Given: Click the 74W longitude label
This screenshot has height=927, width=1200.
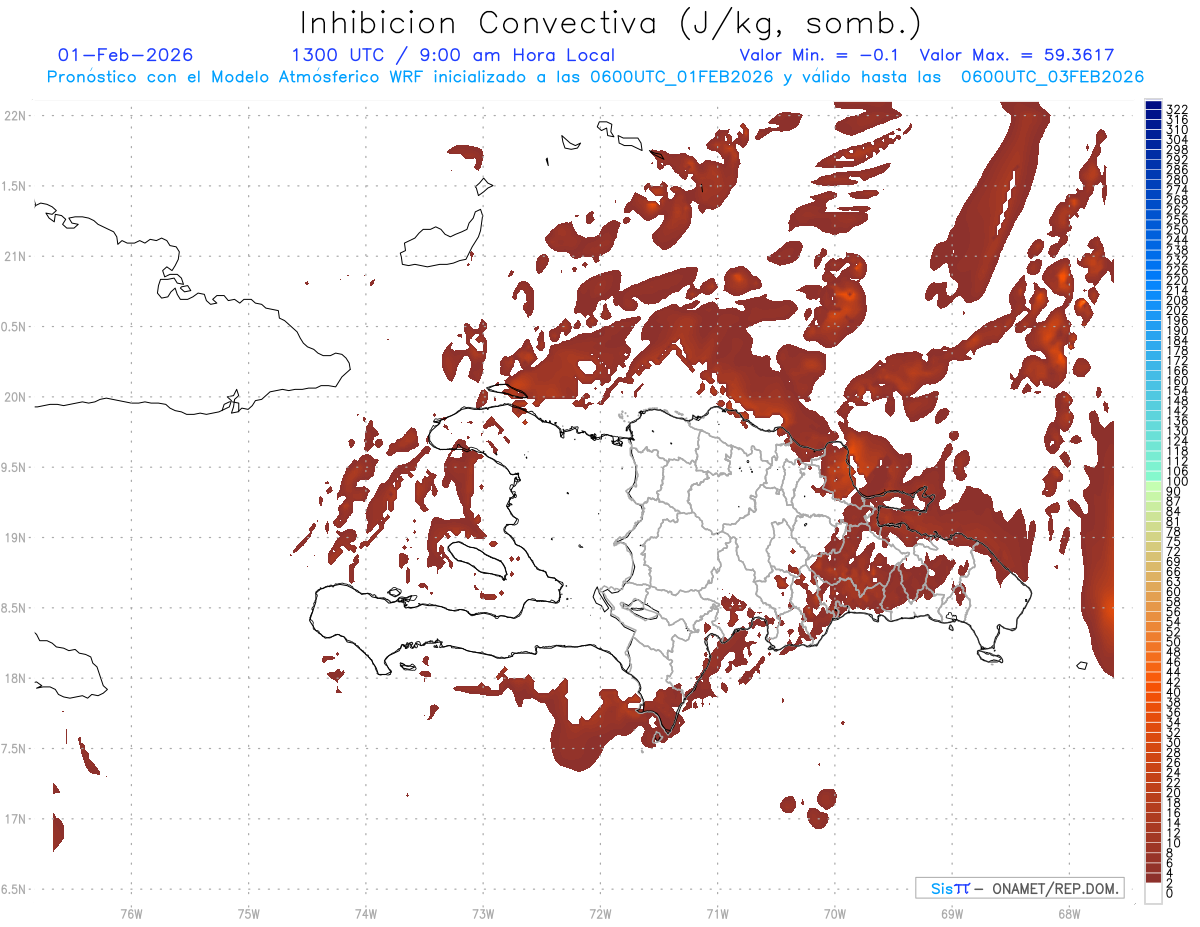Looking at the screenshot, I should 365,912.
